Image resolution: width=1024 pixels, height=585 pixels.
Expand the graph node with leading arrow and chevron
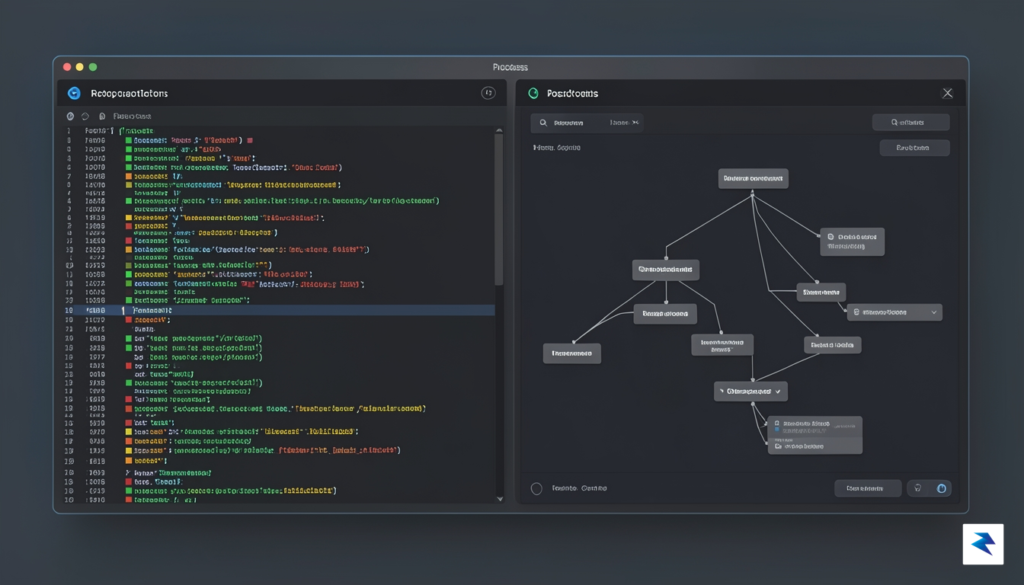tap(750, 392)
